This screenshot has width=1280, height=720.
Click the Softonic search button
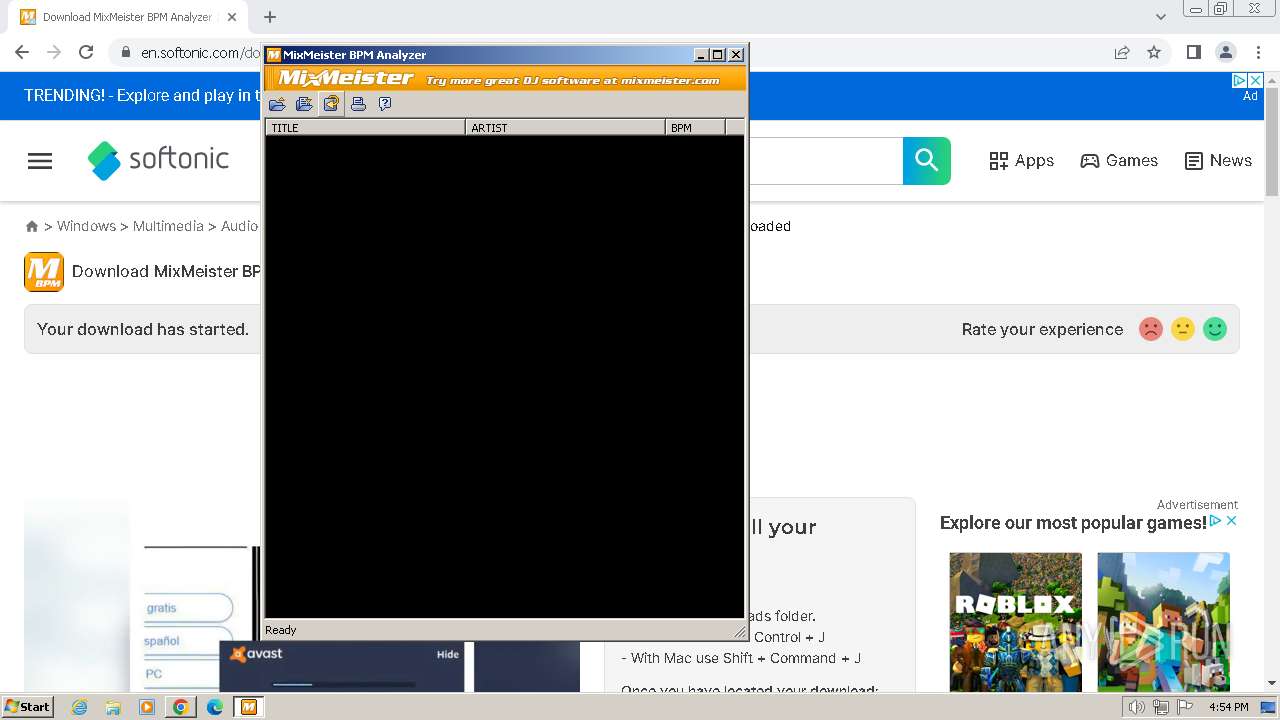(927, 161)
